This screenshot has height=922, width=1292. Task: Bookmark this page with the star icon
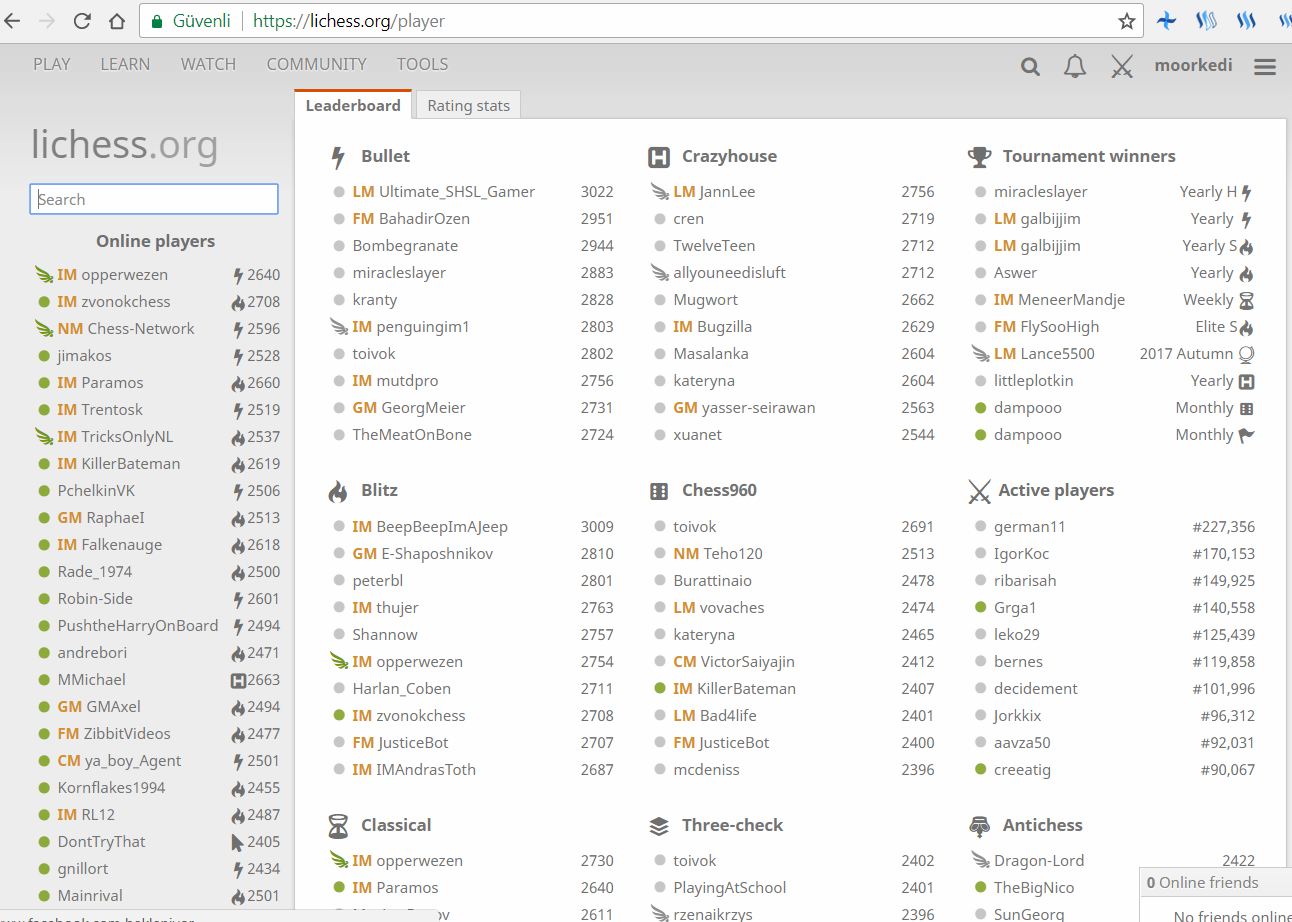(x=1127, y=21)
